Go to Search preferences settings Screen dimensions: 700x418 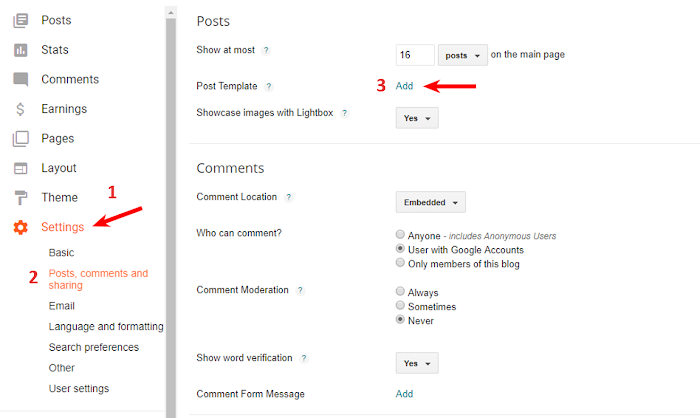click(93, 347)
